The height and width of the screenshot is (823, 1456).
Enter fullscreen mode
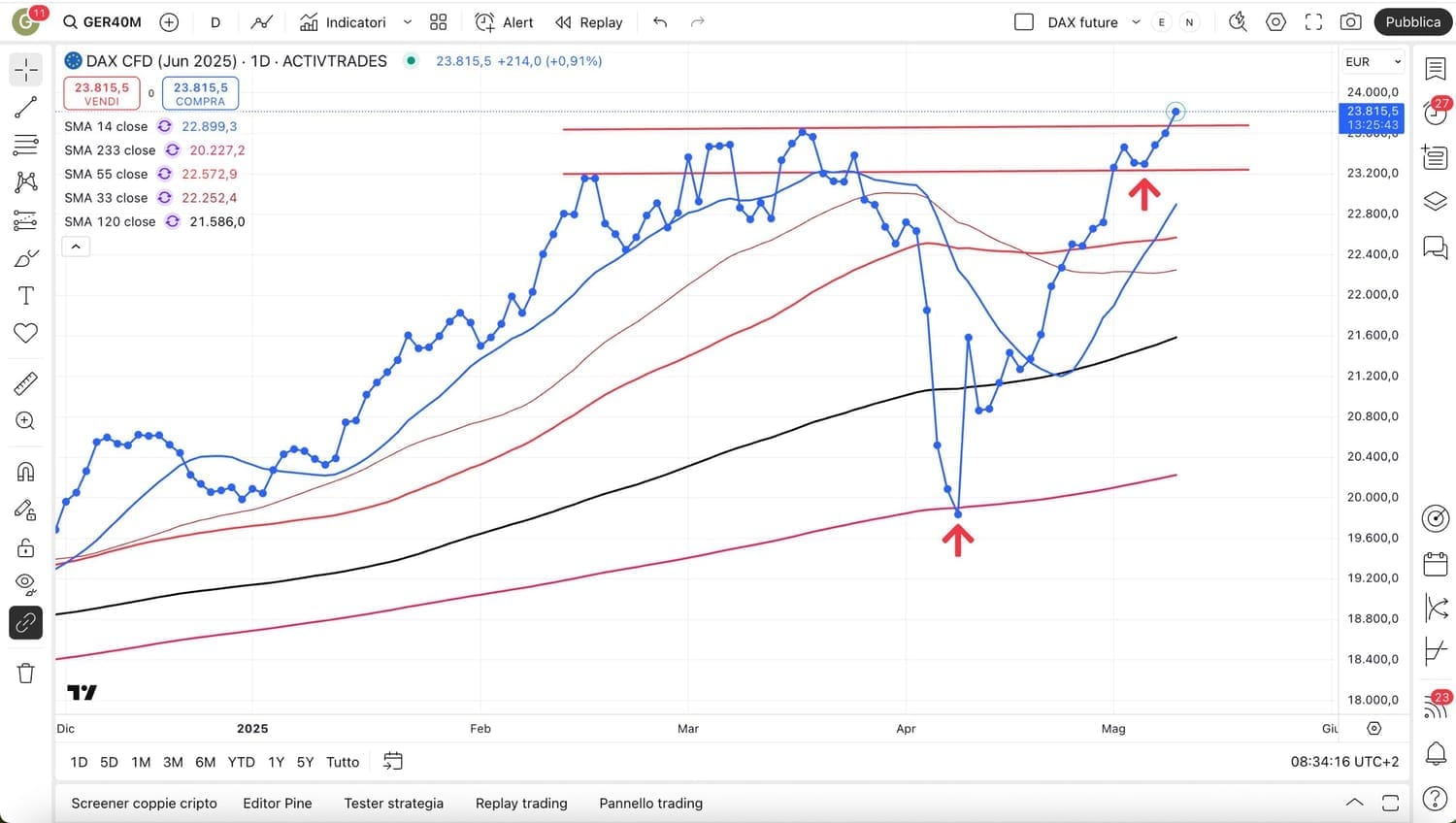1313,22
